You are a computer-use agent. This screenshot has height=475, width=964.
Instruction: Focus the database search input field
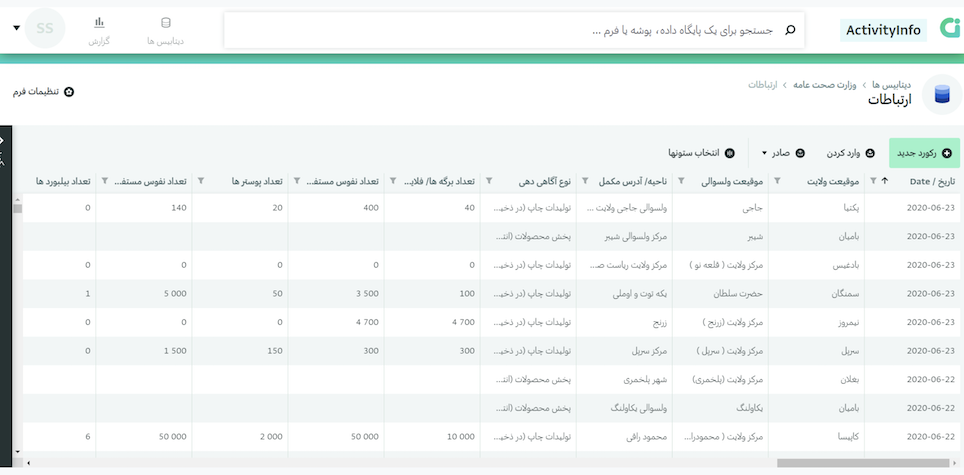coord(514,29)
